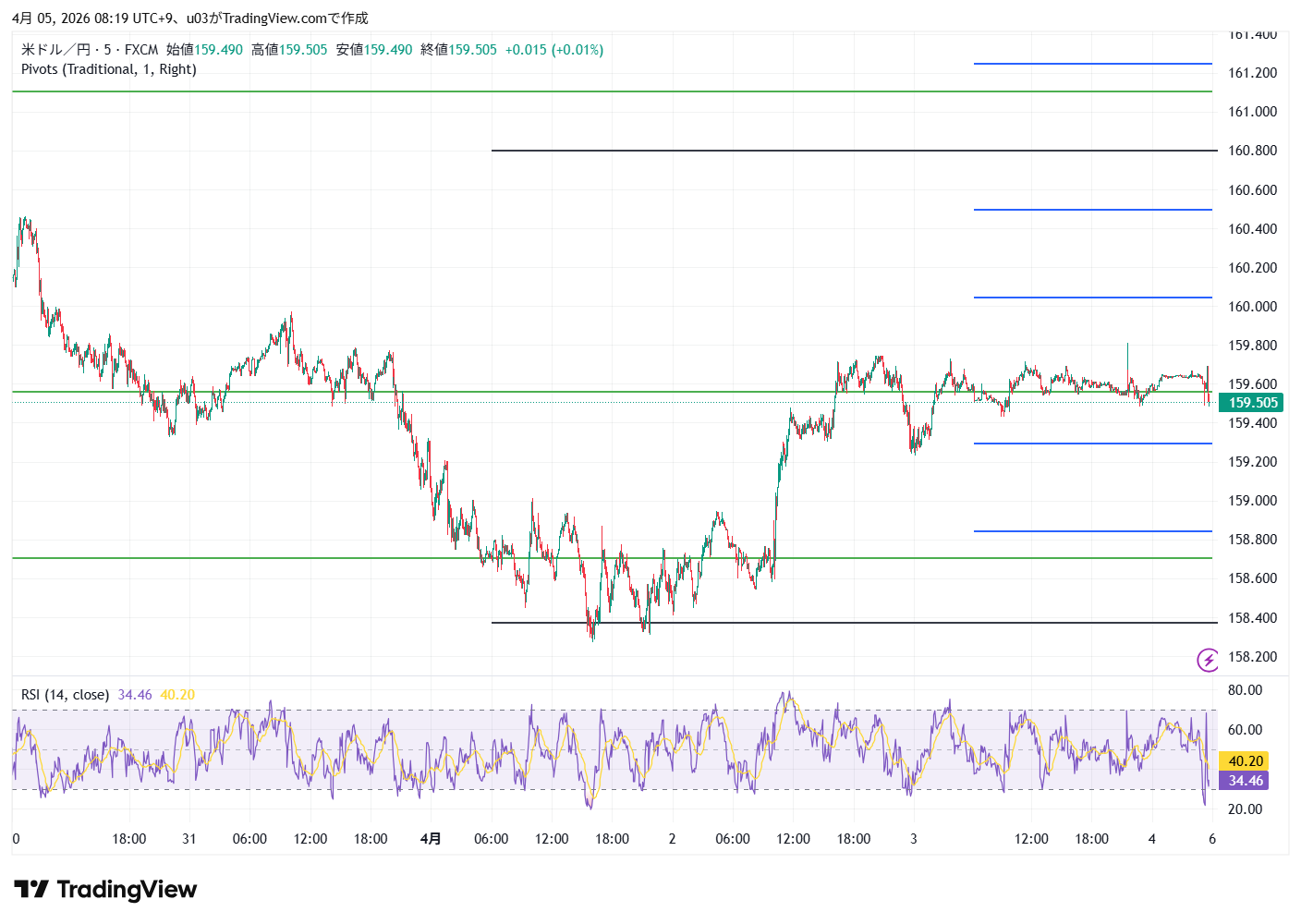Click the purple 34.46 RSI value tag
1301x924 pixels.
tap(1245, 781)
